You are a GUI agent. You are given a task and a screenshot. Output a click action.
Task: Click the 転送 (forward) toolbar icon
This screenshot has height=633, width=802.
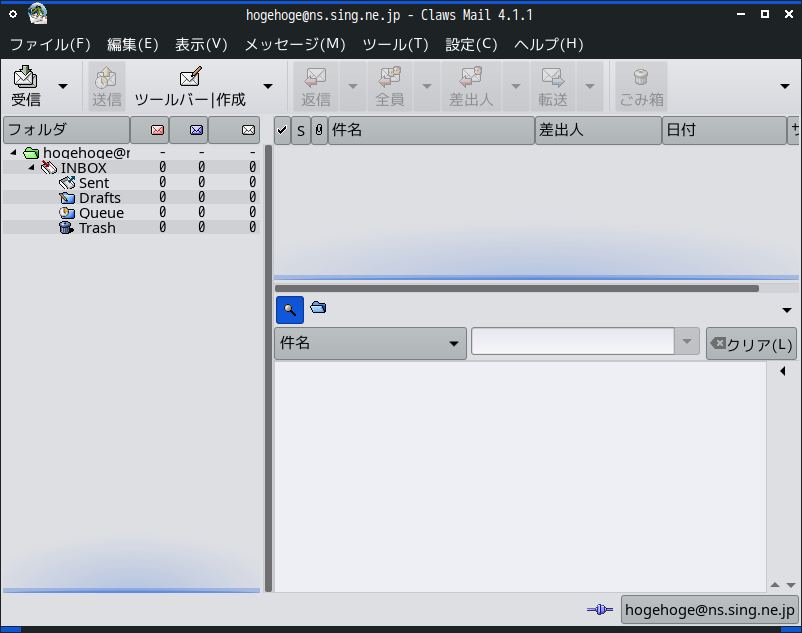(553, 86)
